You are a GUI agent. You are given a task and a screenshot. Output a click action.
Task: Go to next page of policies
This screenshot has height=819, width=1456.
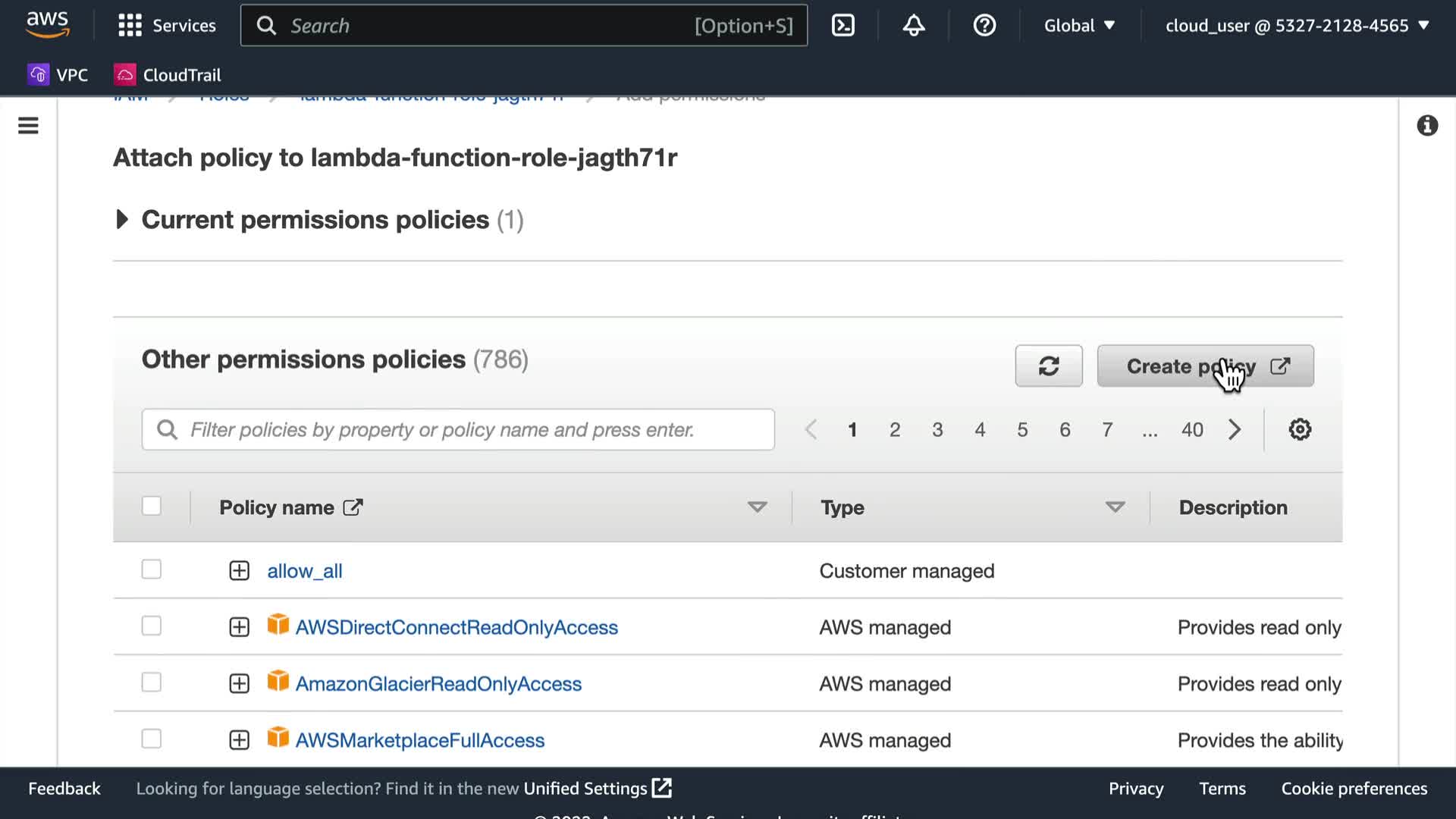[x=1235, y=430]
